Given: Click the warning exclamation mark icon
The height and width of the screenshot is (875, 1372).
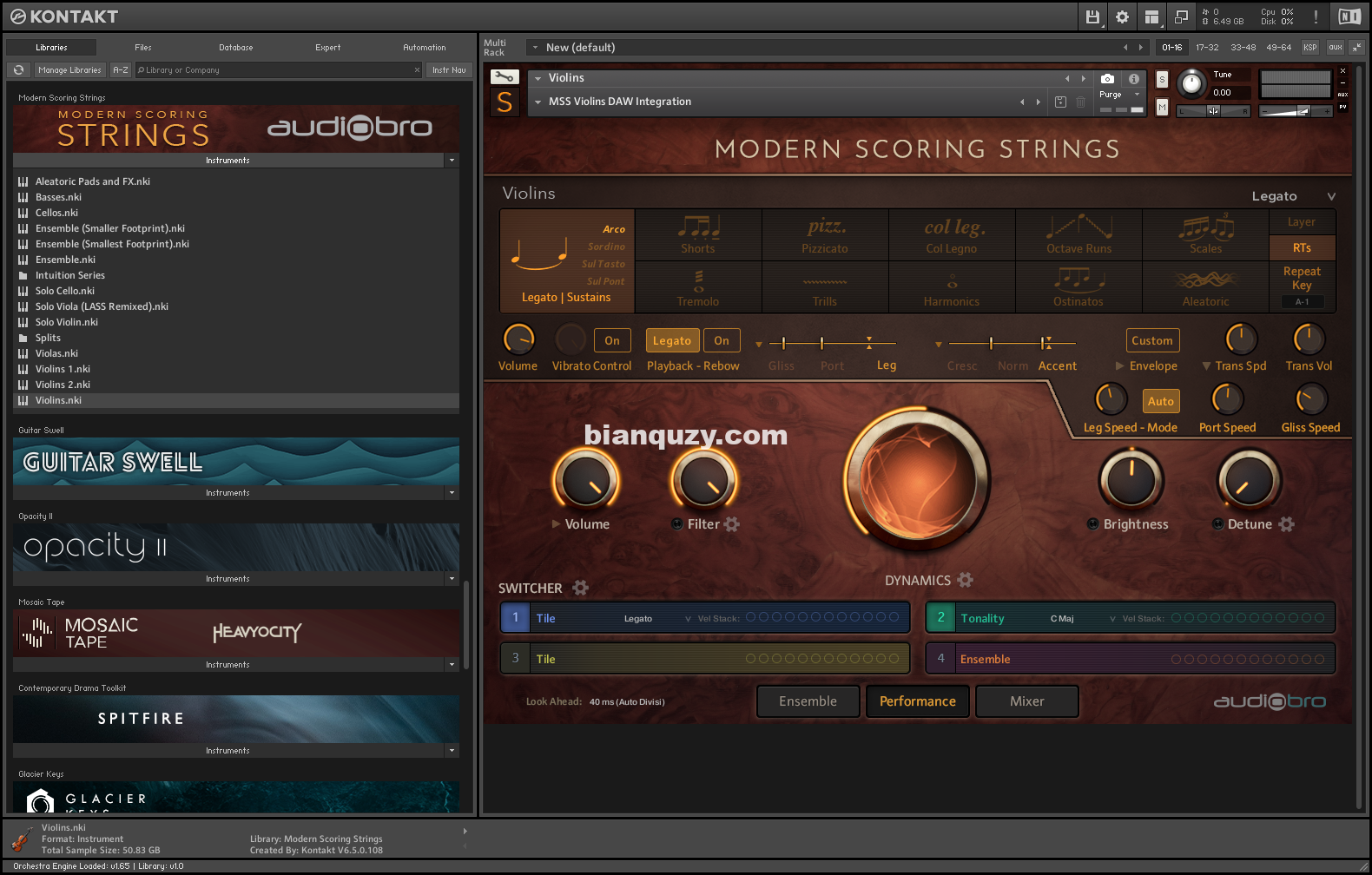Looking at the screenshot, I should (1316, 16).
